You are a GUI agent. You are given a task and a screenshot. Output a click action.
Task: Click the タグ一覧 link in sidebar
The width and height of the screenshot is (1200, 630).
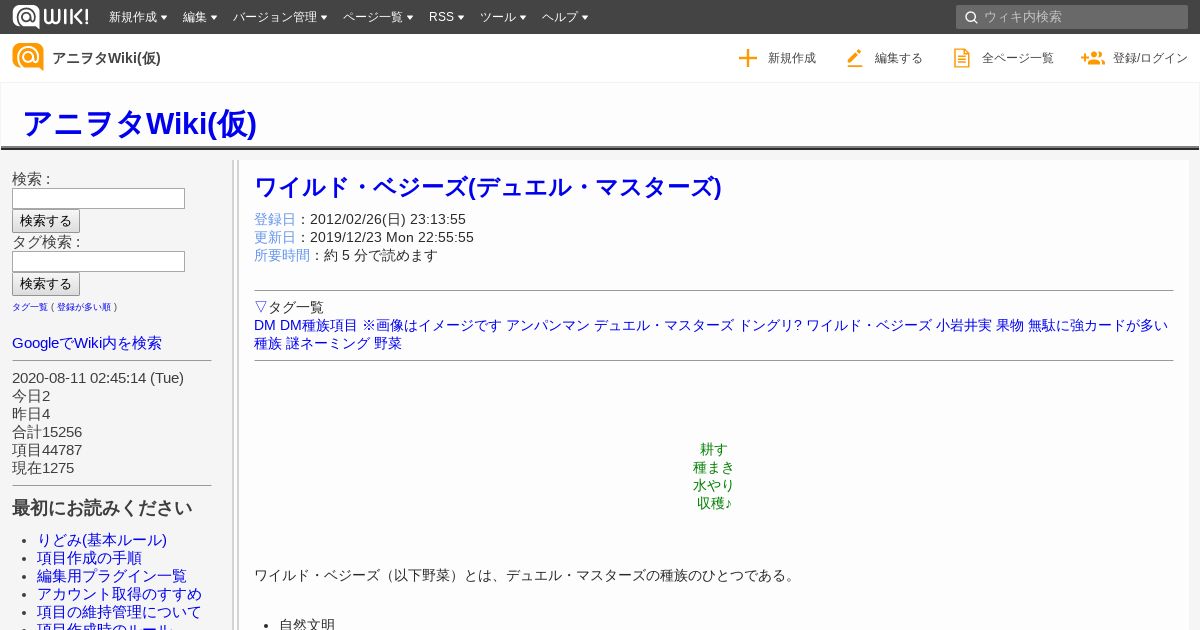[x=30, y=307]
